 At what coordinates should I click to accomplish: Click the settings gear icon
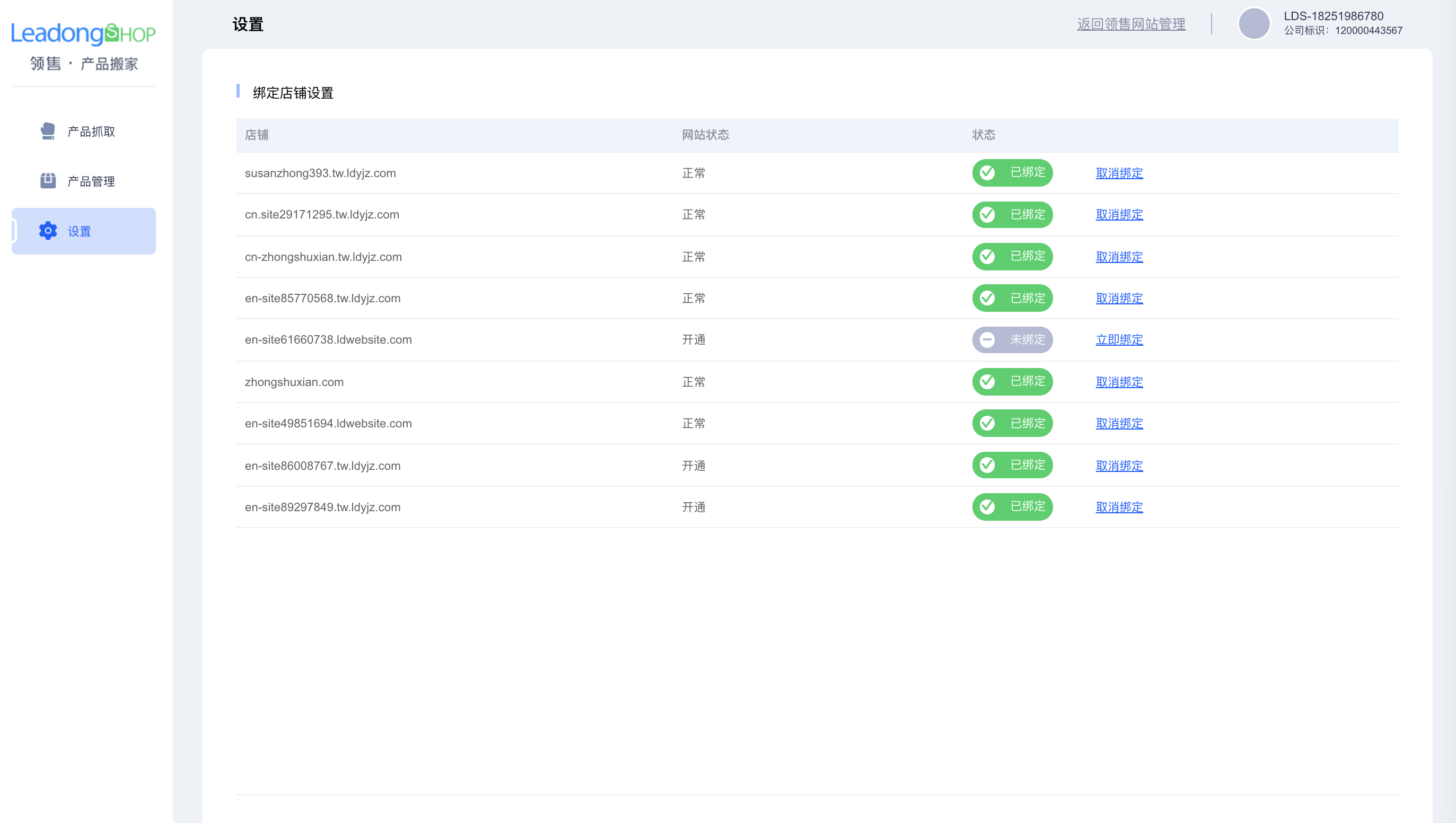48,231
